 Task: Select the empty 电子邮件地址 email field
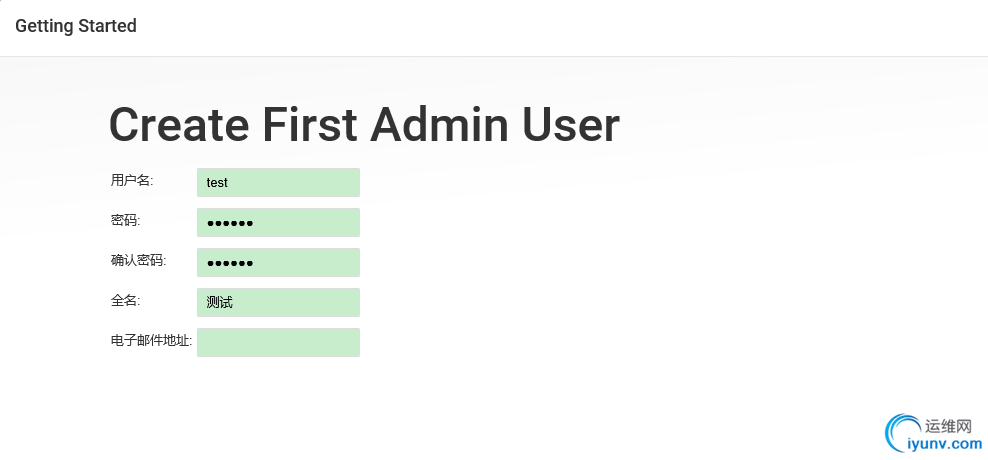(279, 342)
